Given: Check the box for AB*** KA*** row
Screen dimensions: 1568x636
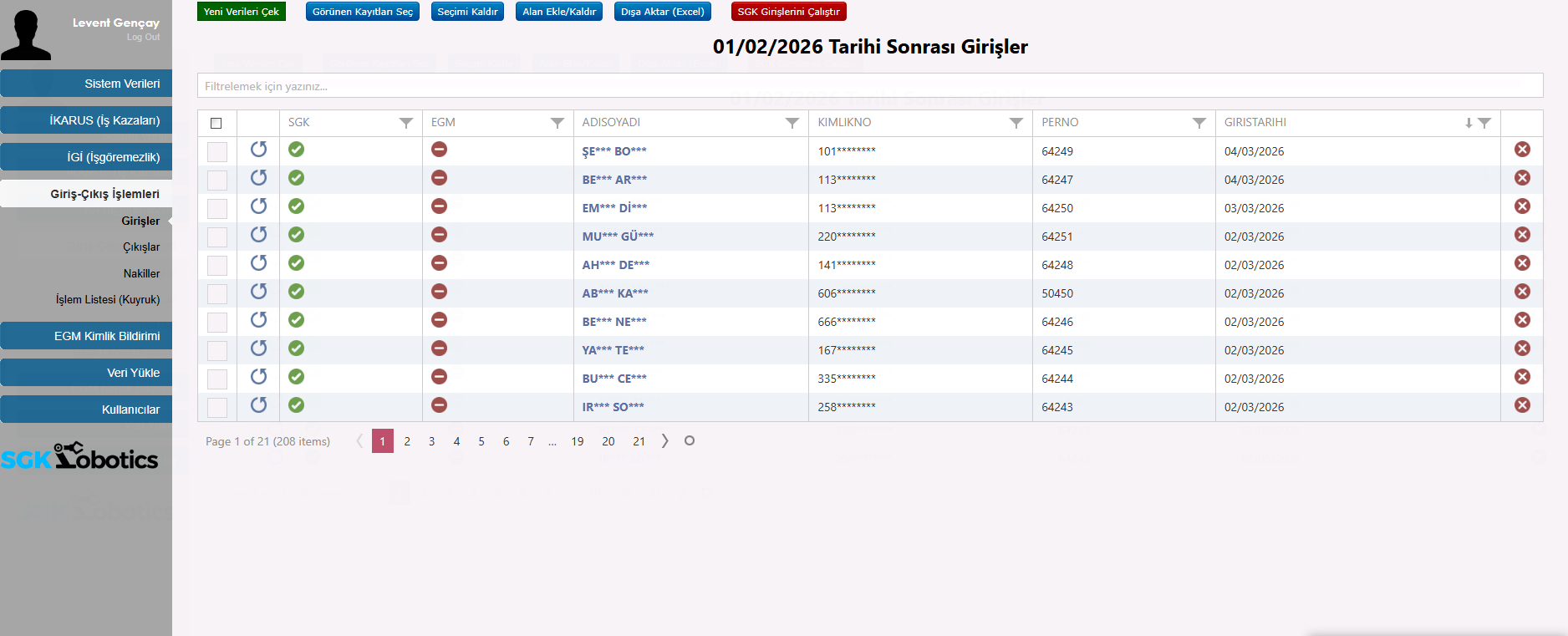Looking at the screenshot, I should pos(217,293).
